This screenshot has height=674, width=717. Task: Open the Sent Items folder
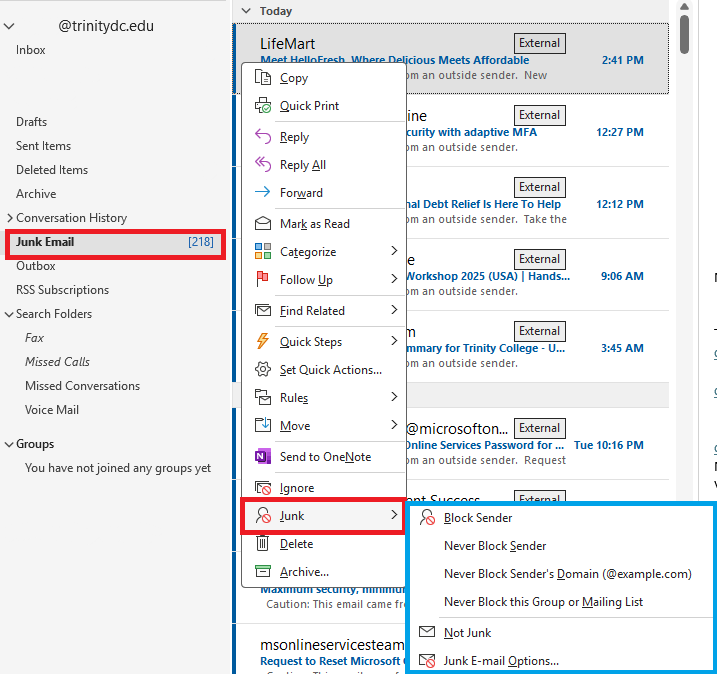click(43, 146)
